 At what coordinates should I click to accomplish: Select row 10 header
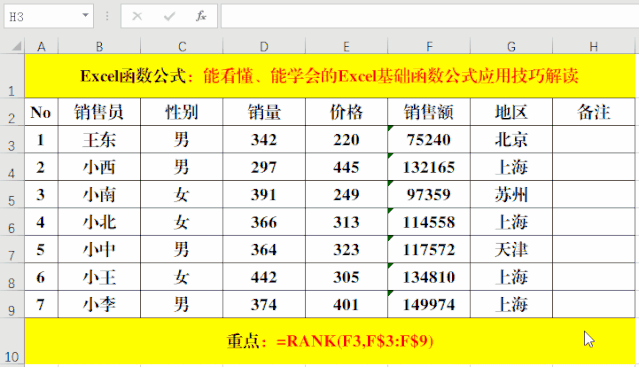coord(12,341)
